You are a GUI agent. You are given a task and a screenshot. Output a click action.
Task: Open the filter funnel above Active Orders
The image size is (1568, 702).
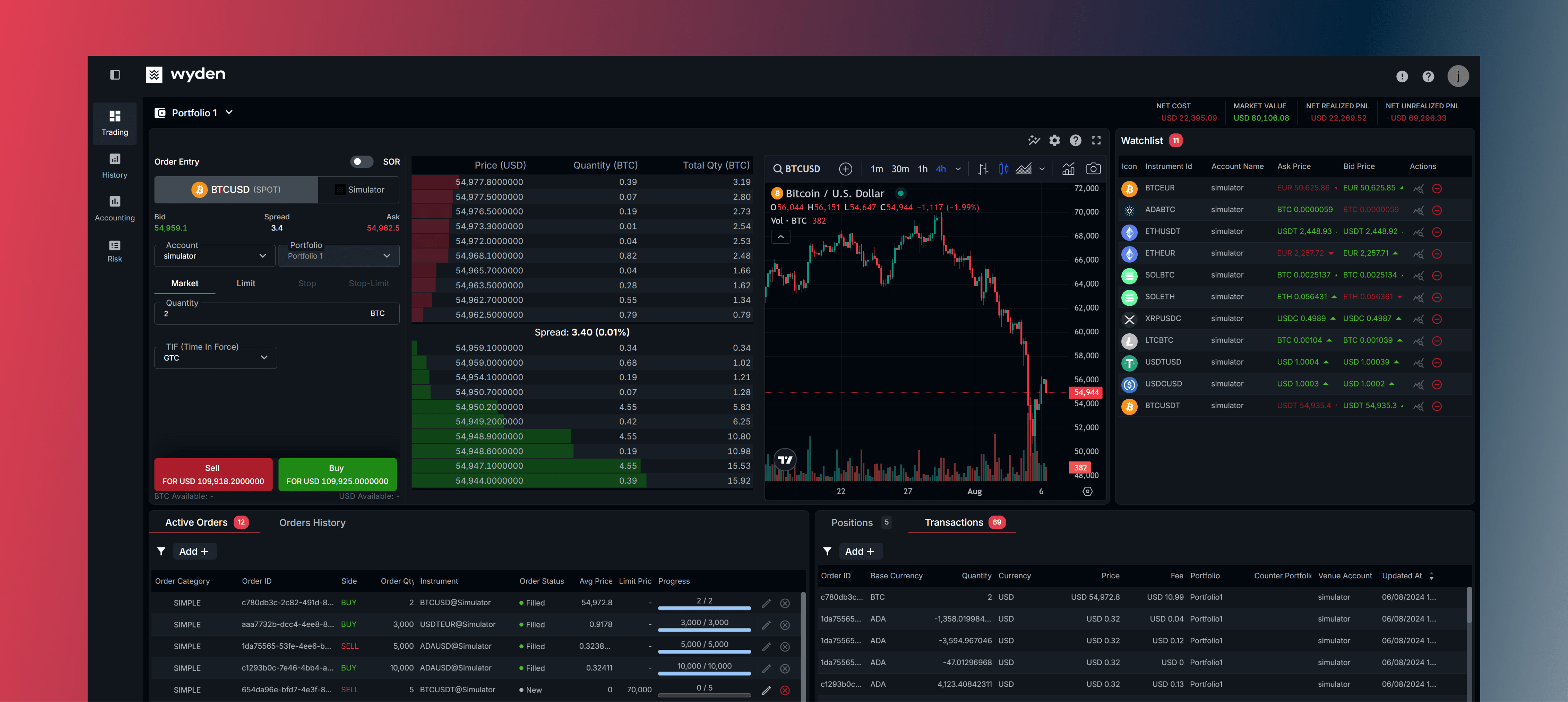tap(161, 551)
